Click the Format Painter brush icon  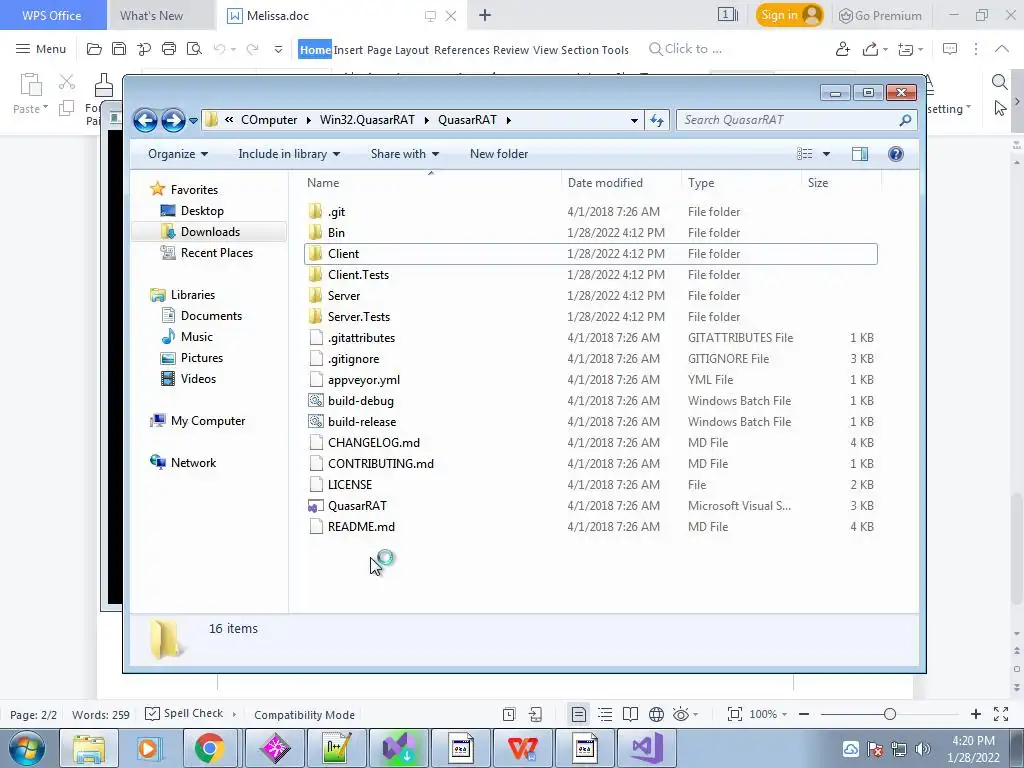pos(104,84)
